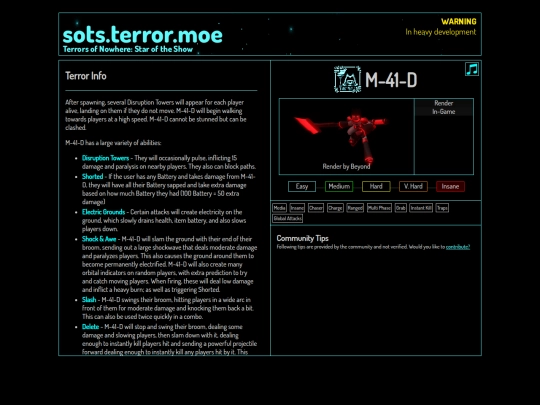Click the Shorted ability name

point(92,177)
